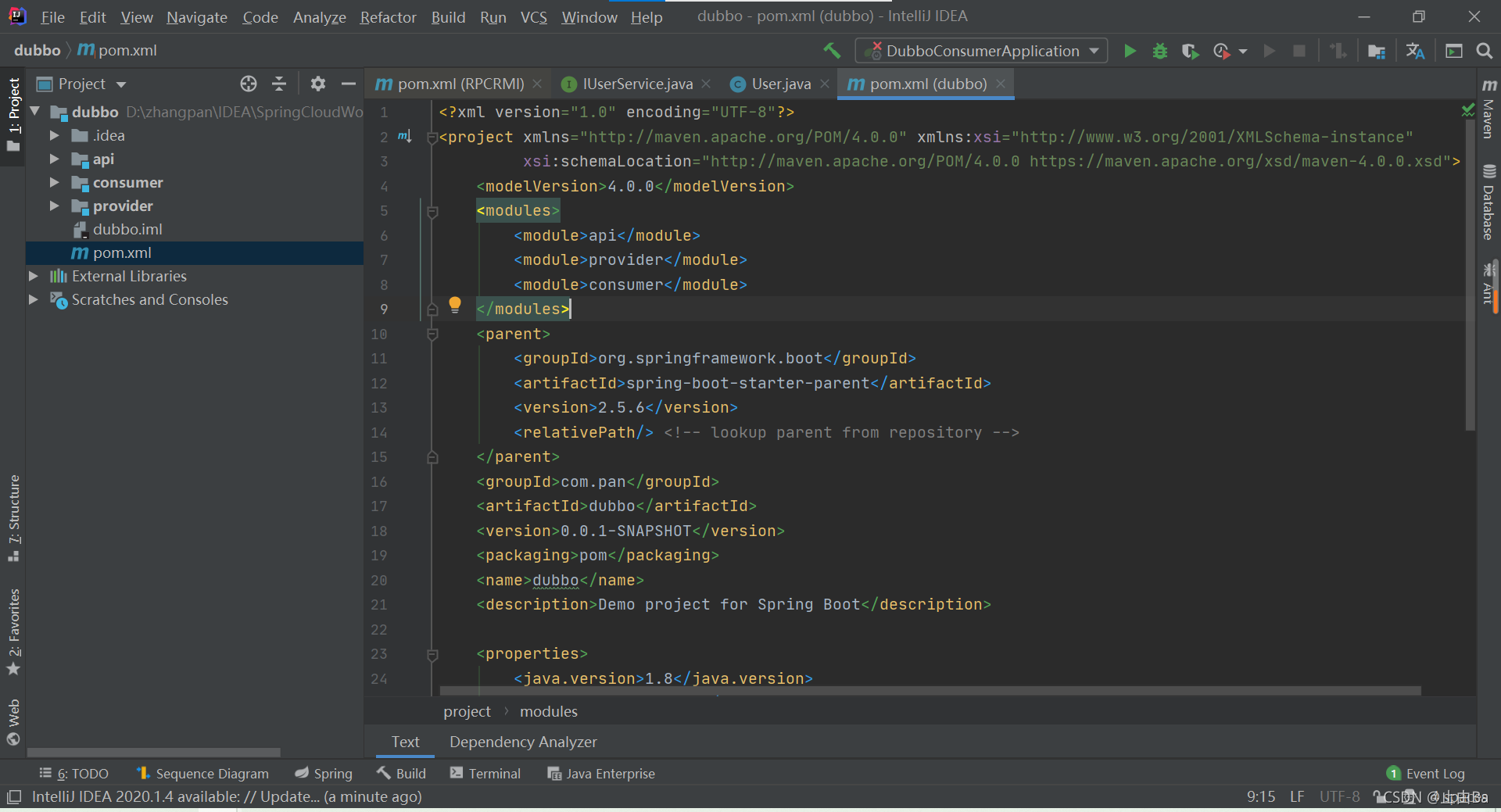Click the Maven gutter icon on line 2

(x=404, y=136)
